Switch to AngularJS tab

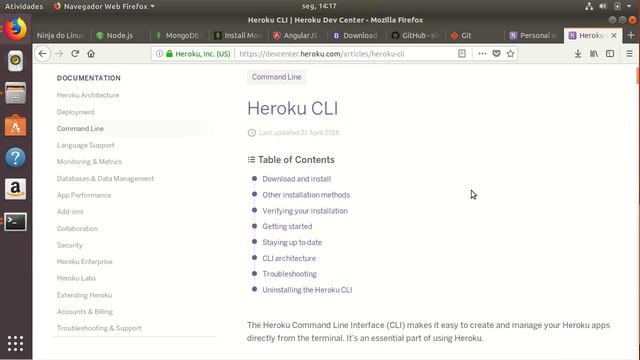[x=298, y=36]
